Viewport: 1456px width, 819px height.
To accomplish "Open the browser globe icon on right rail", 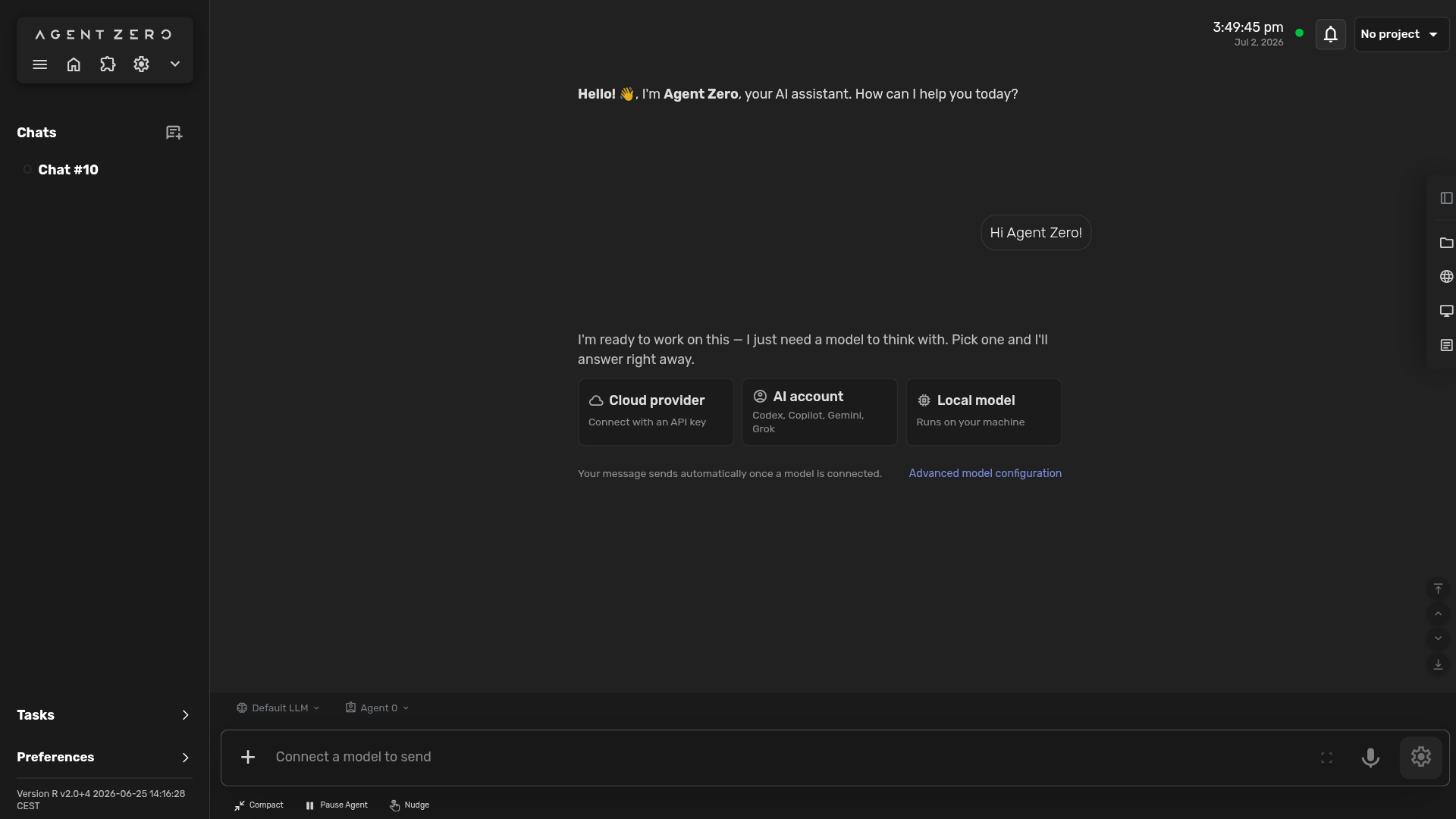I will (1446, 277).
